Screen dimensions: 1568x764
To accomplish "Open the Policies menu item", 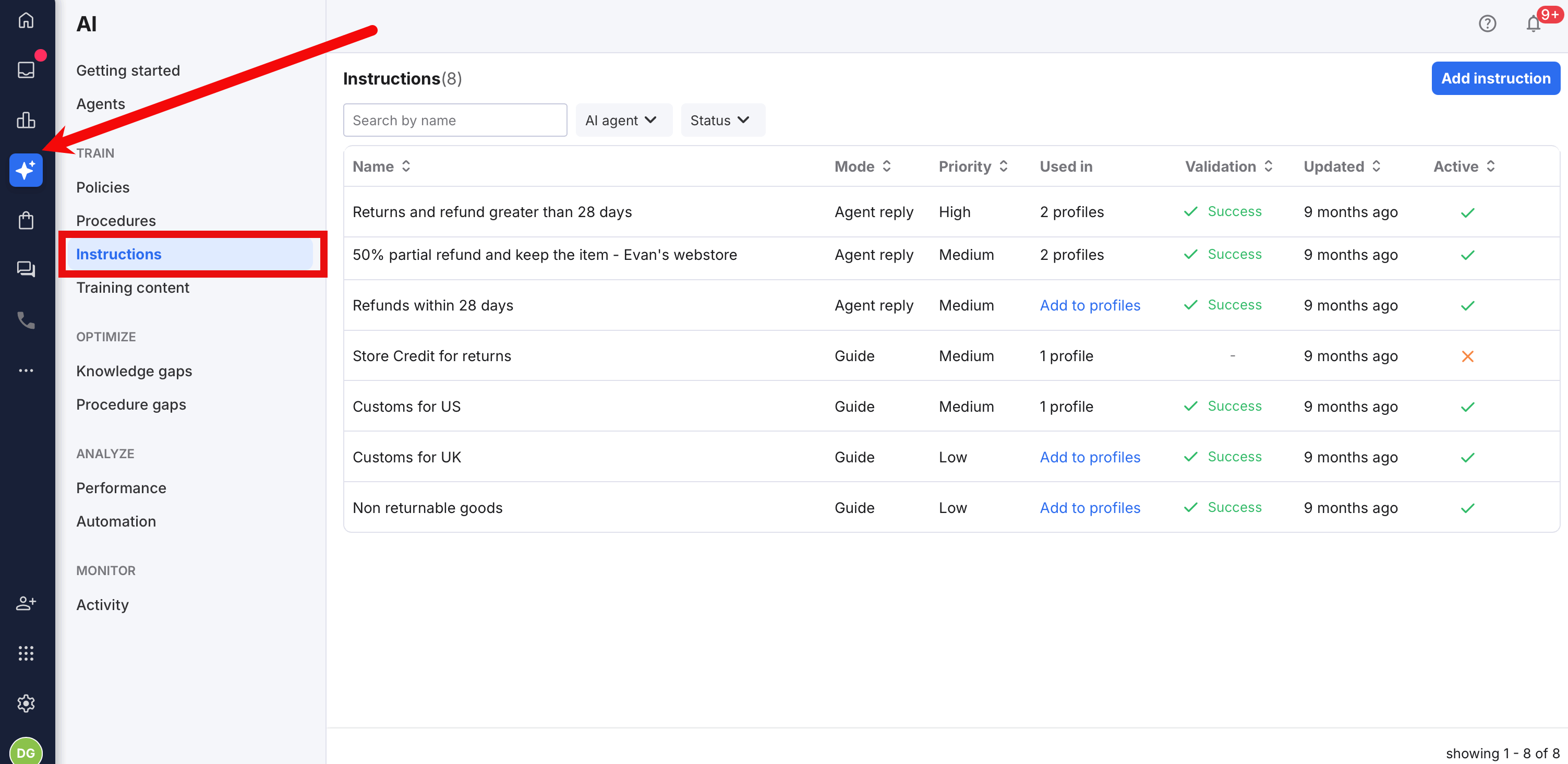I will tap(103, 187).
